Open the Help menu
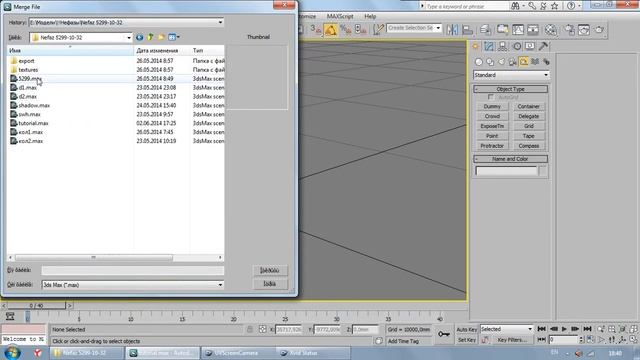The image size is (640, 360). point(370,16)
